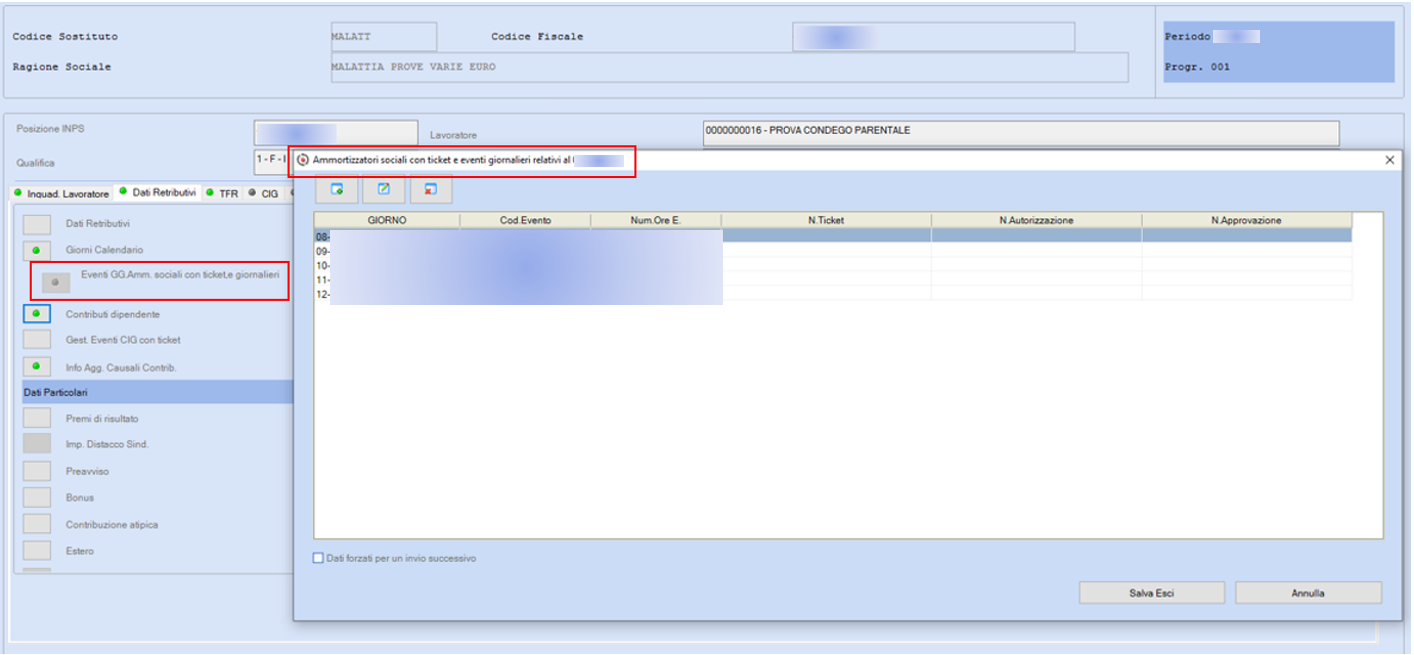Click the N.Ticket column header
The image size is (1414, 655).
826,220
